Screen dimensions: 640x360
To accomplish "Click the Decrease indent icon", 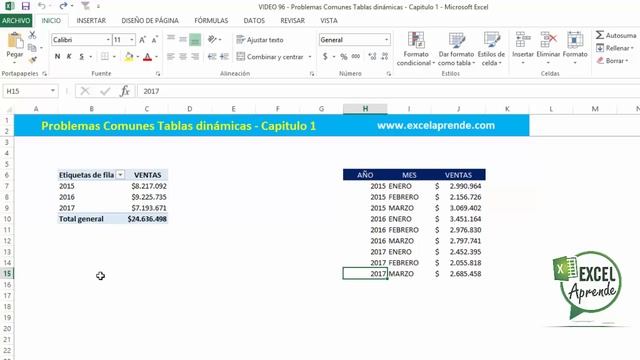I will coord(212,56).
